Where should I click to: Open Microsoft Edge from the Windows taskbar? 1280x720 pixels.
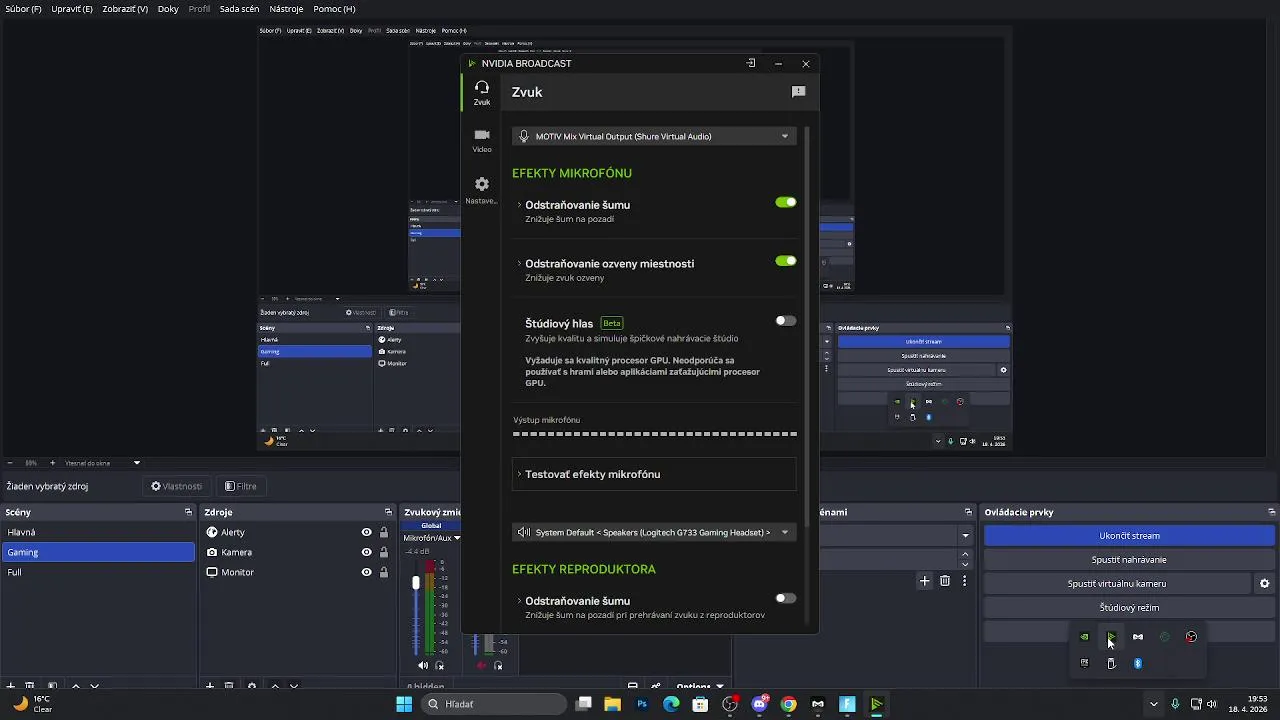coord(671,704)
